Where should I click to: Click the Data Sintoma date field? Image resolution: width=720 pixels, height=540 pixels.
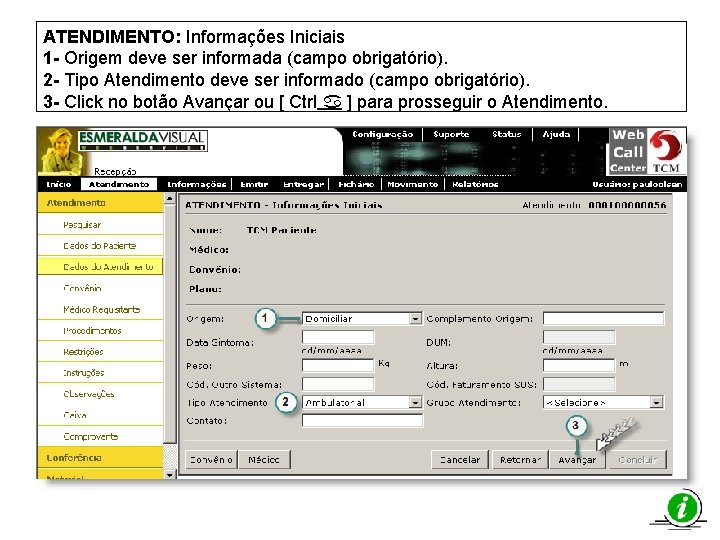click(338, 337)
